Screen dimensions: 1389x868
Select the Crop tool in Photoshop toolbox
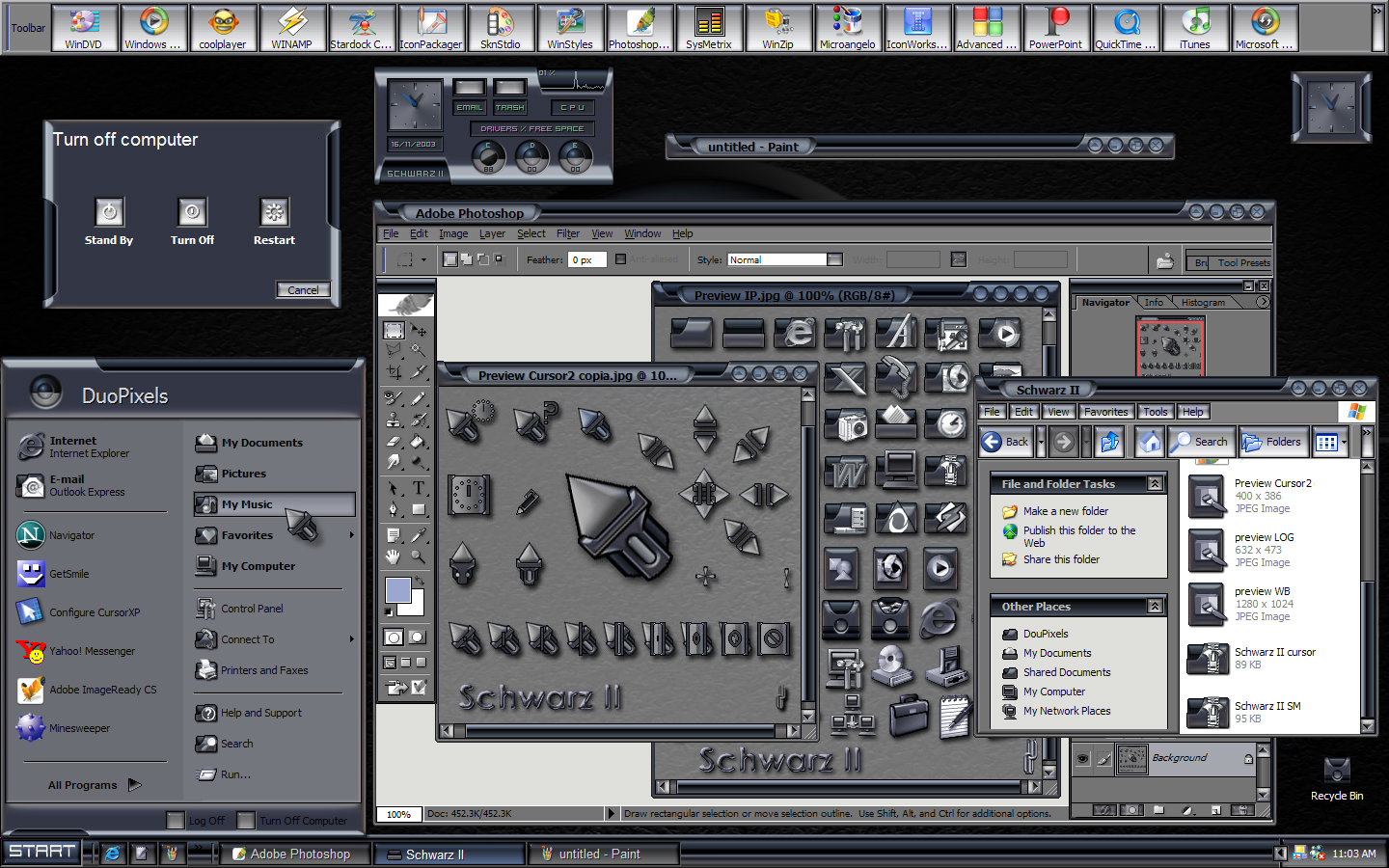[x=395, y=371]
